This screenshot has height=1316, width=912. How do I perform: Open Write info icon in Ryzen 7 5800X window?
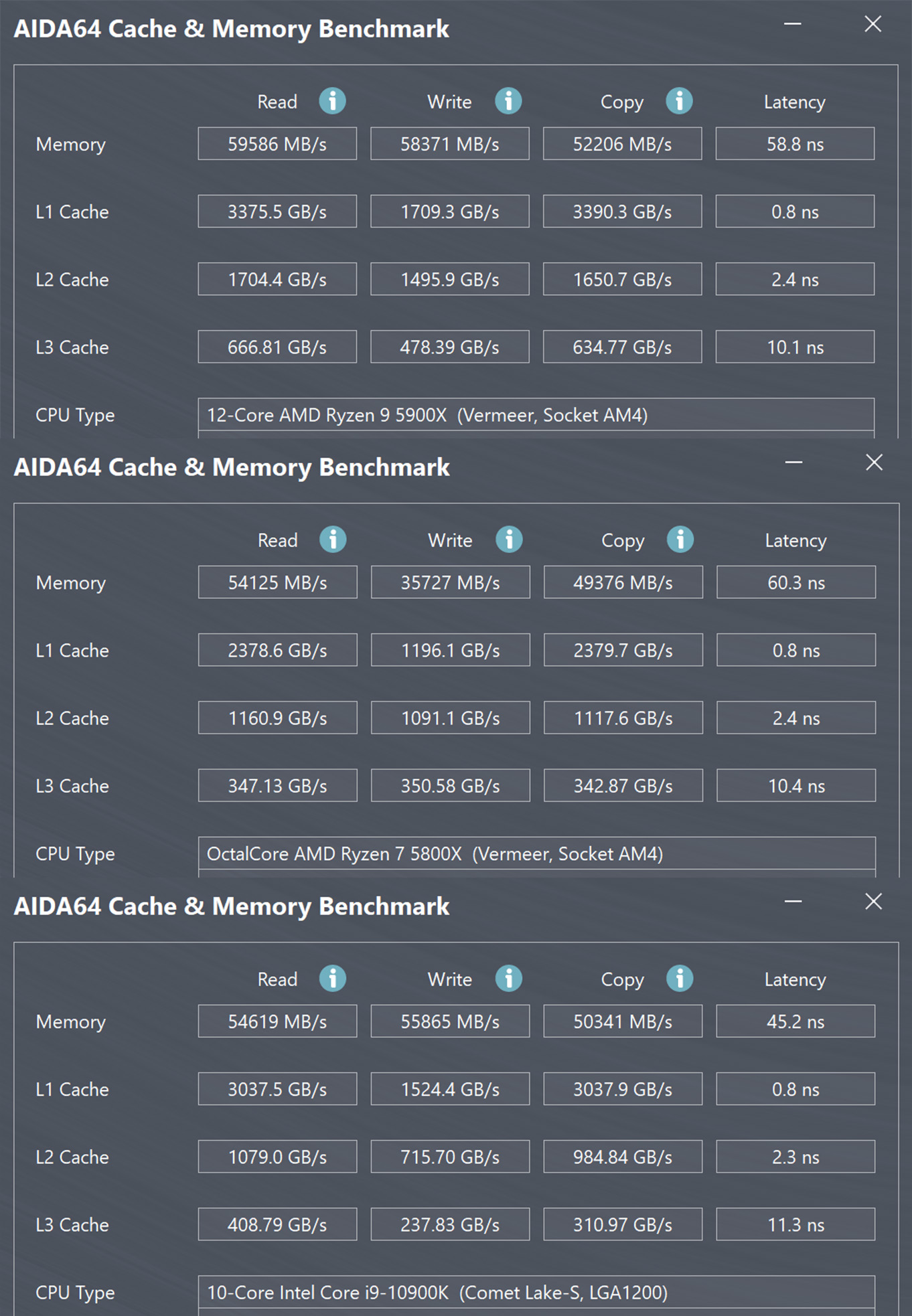(x=509, y=540)
